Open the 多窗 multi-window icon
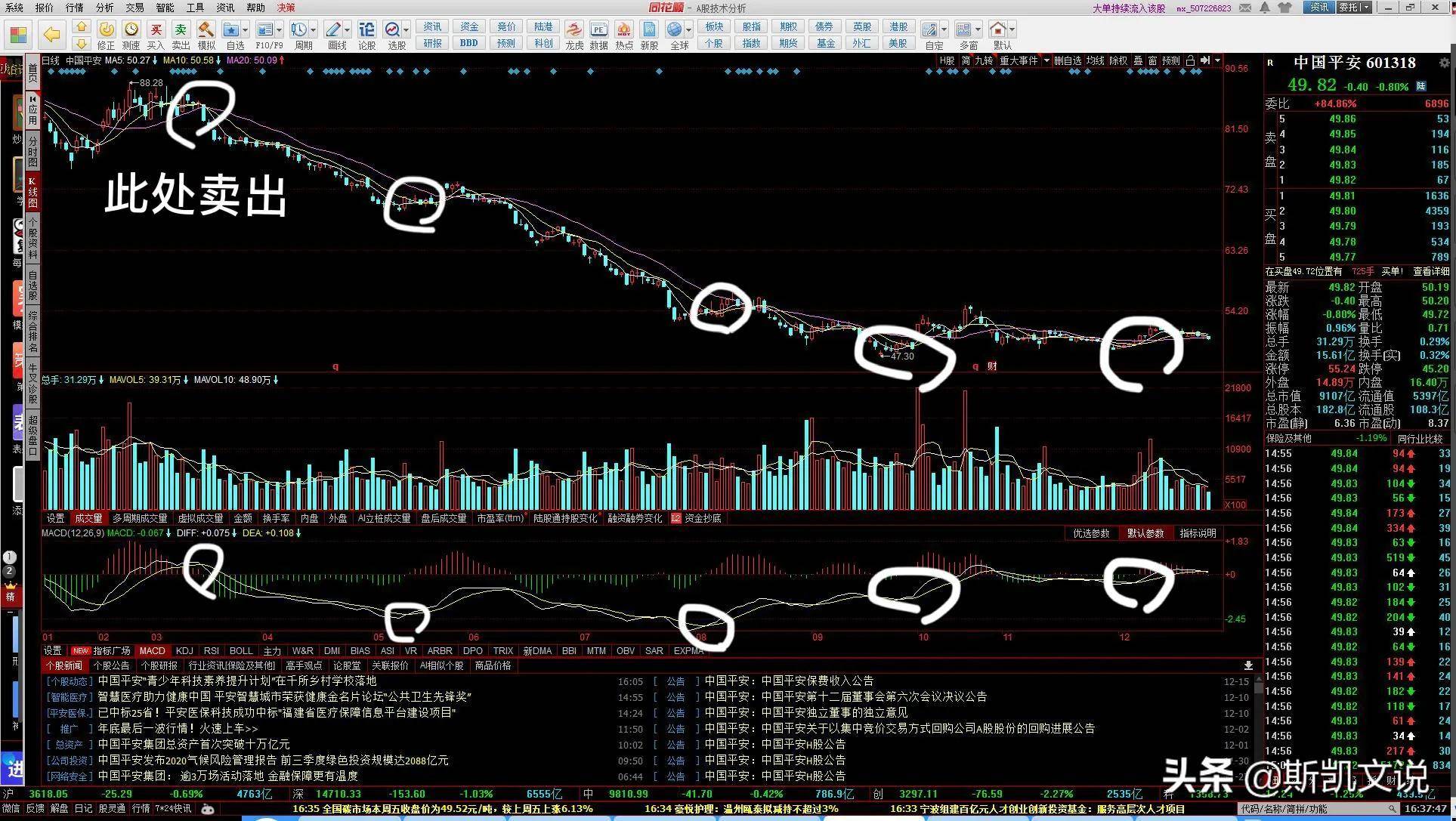1456x821 pixels. pos(963,29)
